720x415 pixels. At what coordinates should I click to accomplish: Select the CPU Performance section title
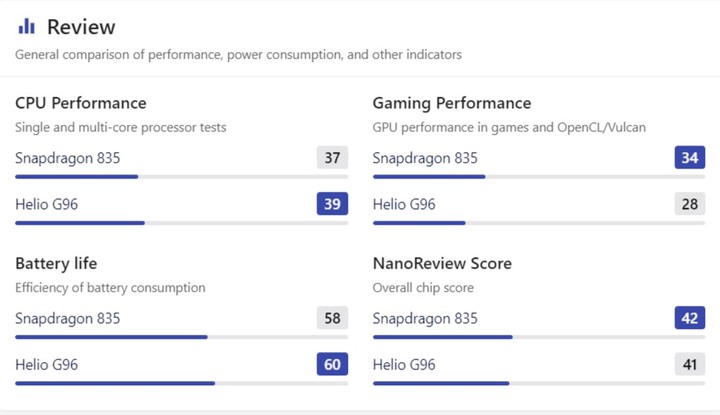point(81,103)
